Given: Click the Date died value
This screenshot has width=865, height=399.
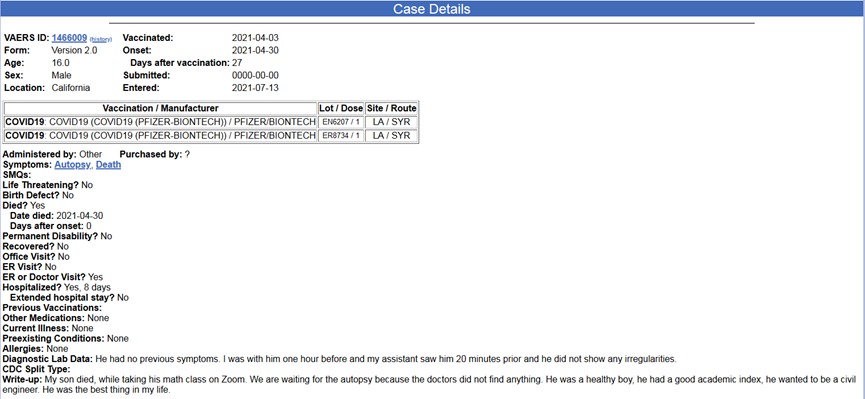Looking at the screenshot, I should click(x=79, y=216).
